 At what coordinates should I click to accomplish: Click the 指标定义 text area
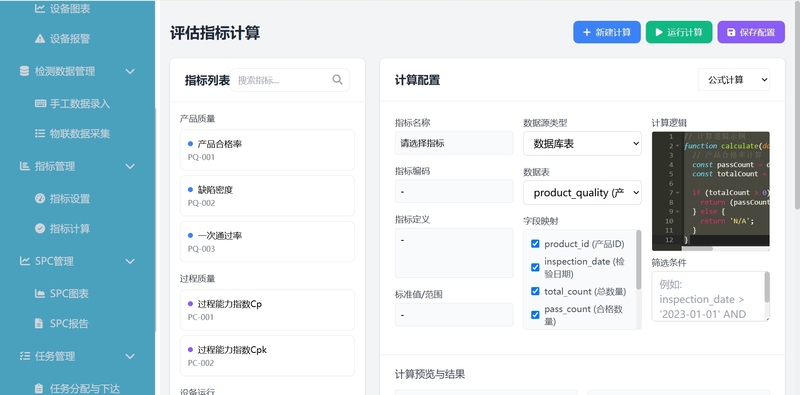click(x=454, y=253)
